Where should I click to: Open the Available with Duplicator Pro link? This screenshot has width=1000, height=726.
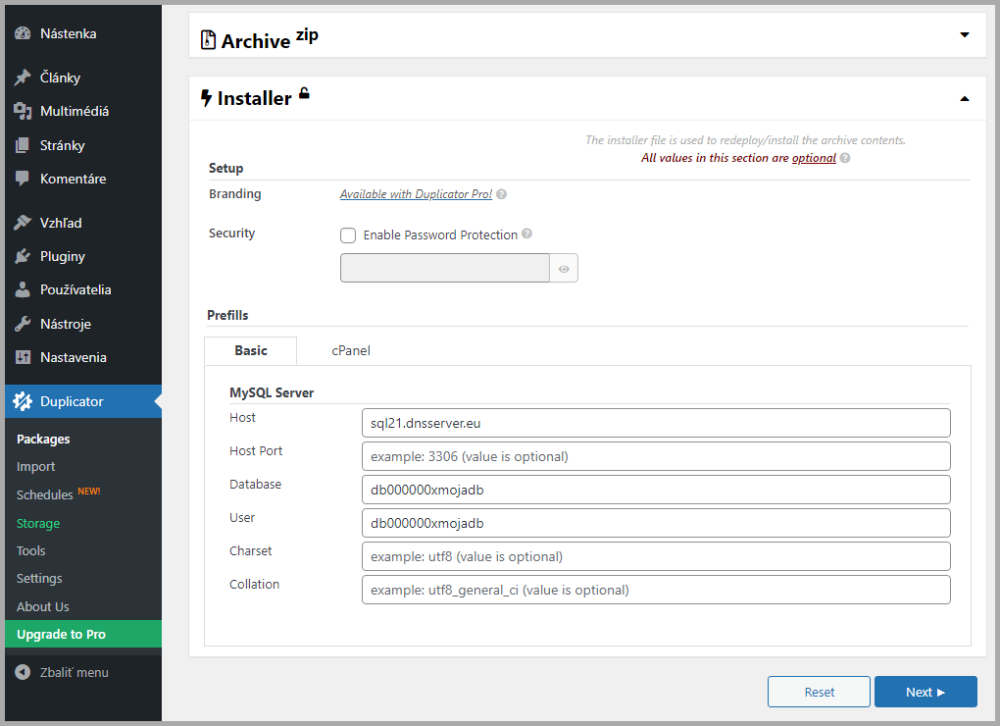pyautogui.click(x=416, y=195)
